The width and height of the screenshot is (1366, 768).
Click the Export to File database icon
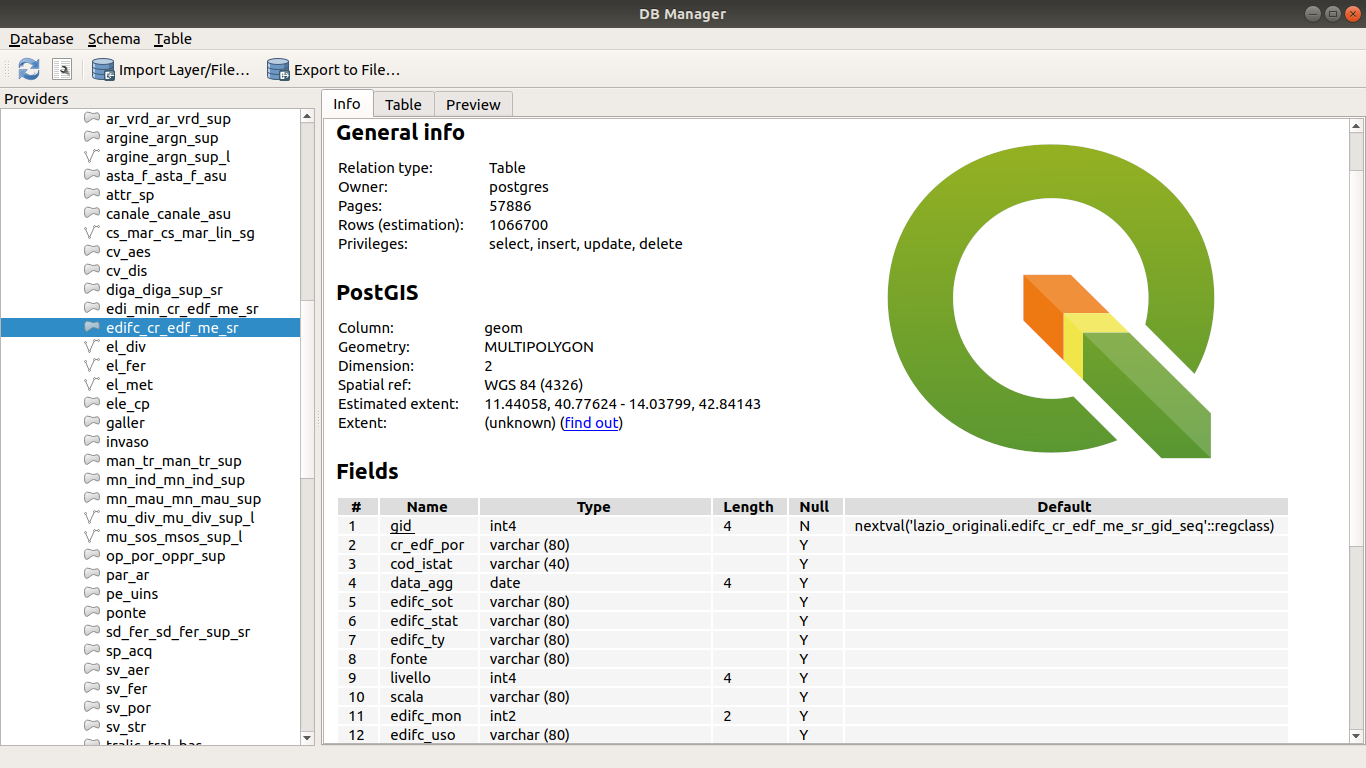pos(278,69)
